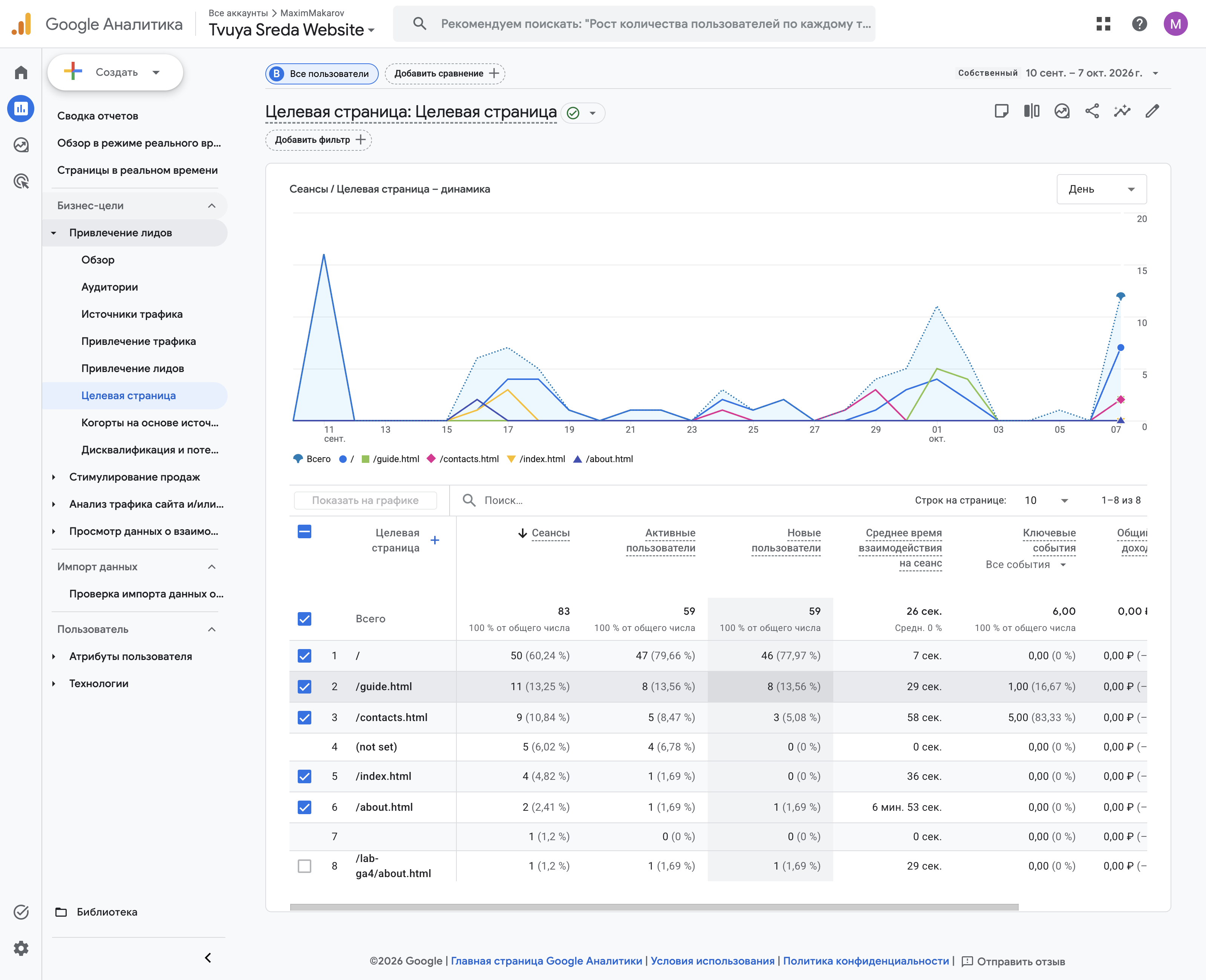Add dimension with plus next to Целевая страница

pyautogui.click(x=435, y=540)
